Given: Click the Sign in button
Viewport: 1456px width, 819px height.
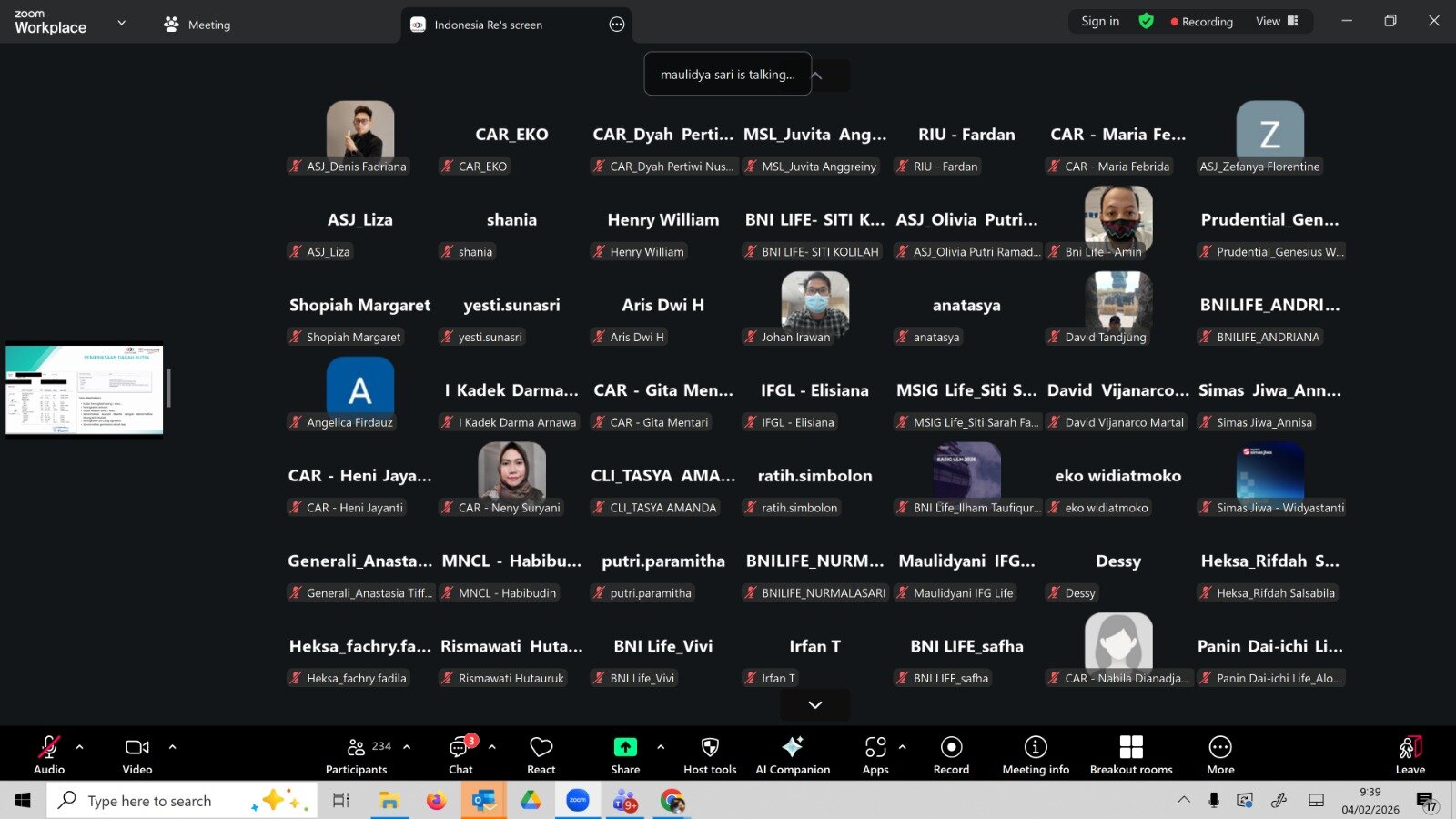Looking at the screenshot, I should click(1100, 21).
